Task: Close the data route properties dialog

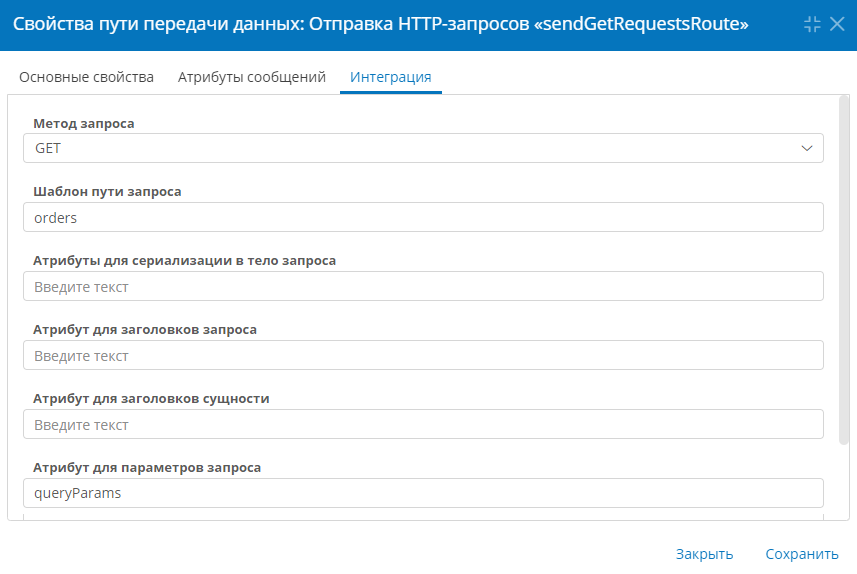Action: point(837,24)
